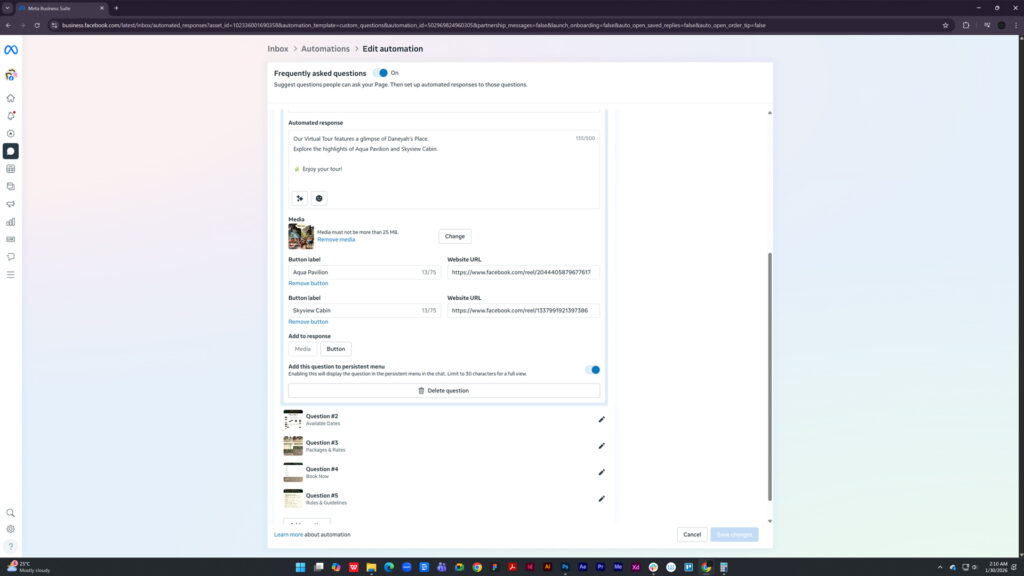1024x576 pixels.
Task: Edit Question #2 Available Dates pencil icon
Action: [601, 420]
